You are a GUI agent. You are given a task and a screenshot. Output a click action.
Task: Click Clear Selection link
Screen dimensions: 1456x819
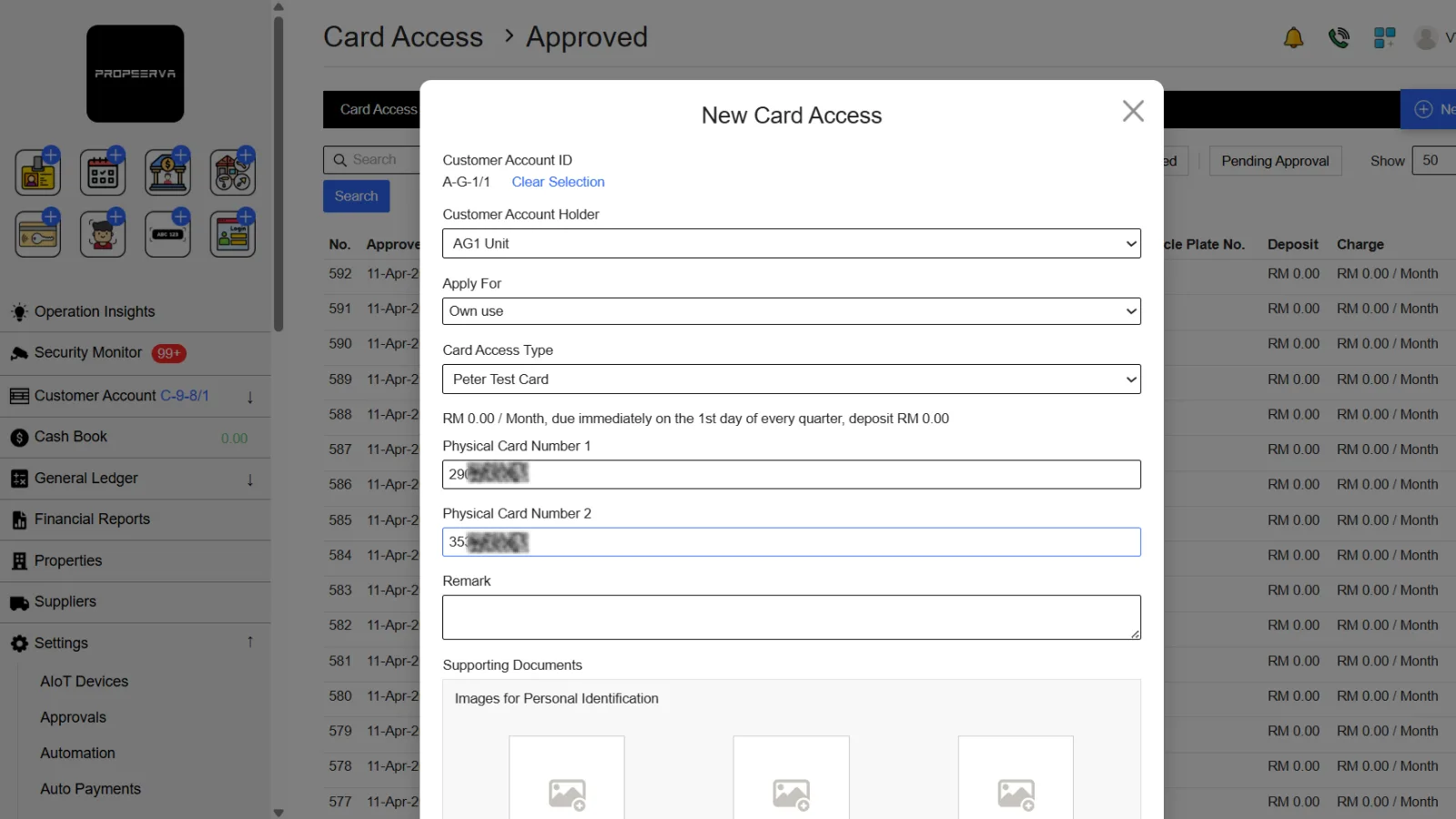pos(558,182)
